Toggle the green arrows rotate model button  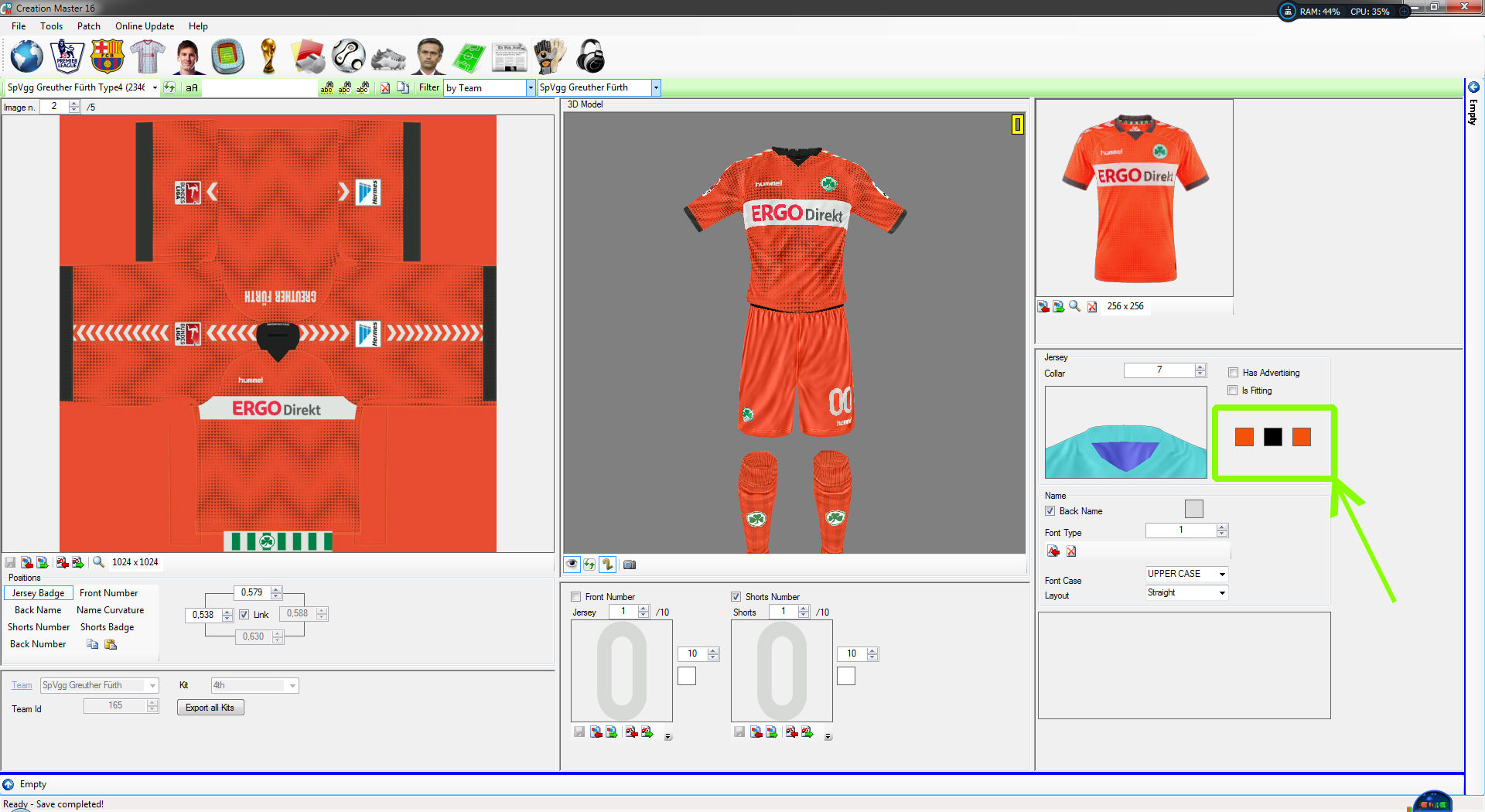[590, 564]
